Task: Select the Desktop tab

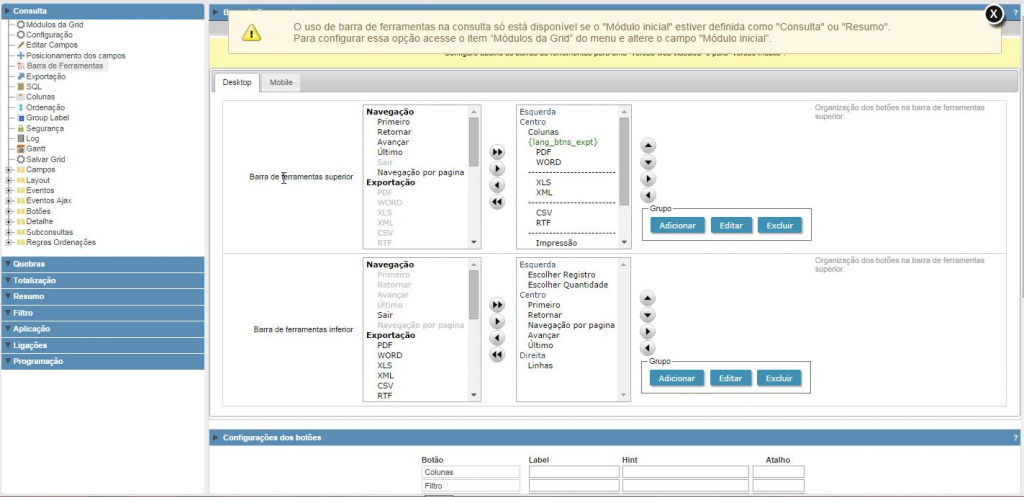Action: pos(237,83)
